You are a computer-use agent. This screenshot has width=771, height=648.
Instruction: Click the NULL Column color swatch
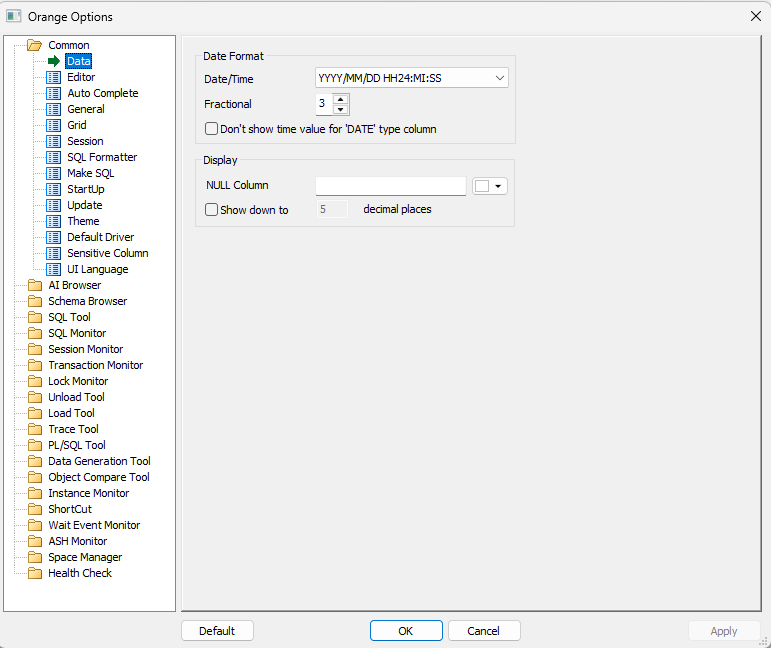482,186
